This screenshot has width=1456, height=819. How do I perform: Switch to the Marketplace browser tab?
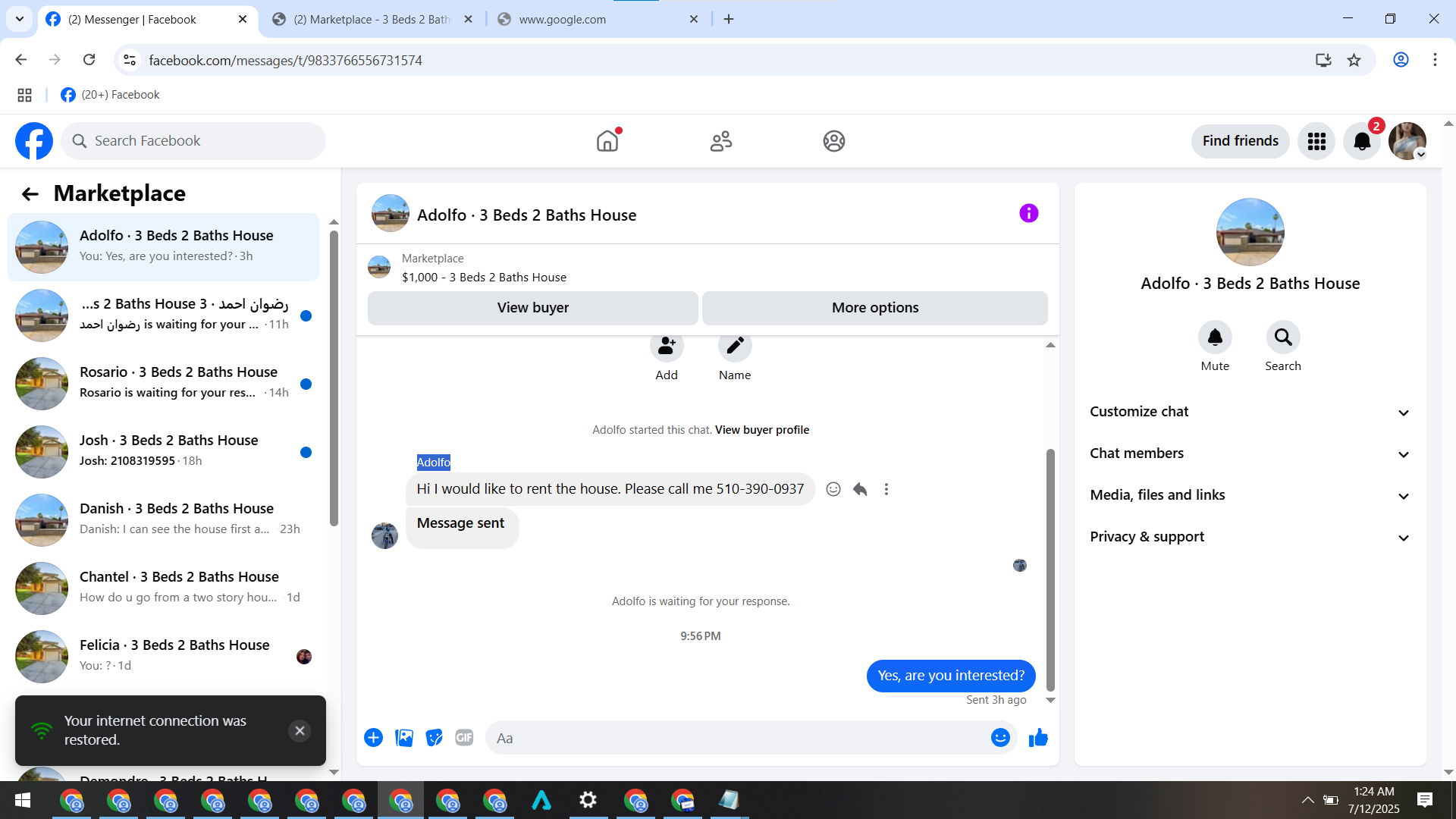(372, 20)
